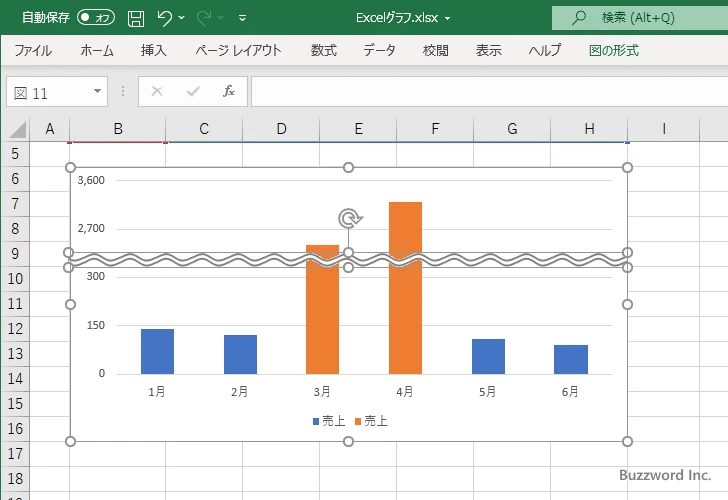Expand the Name Box dropdown arrow
Image resolution: width=728 pixels, height=500 pixels.
click(x=98, y=91)
